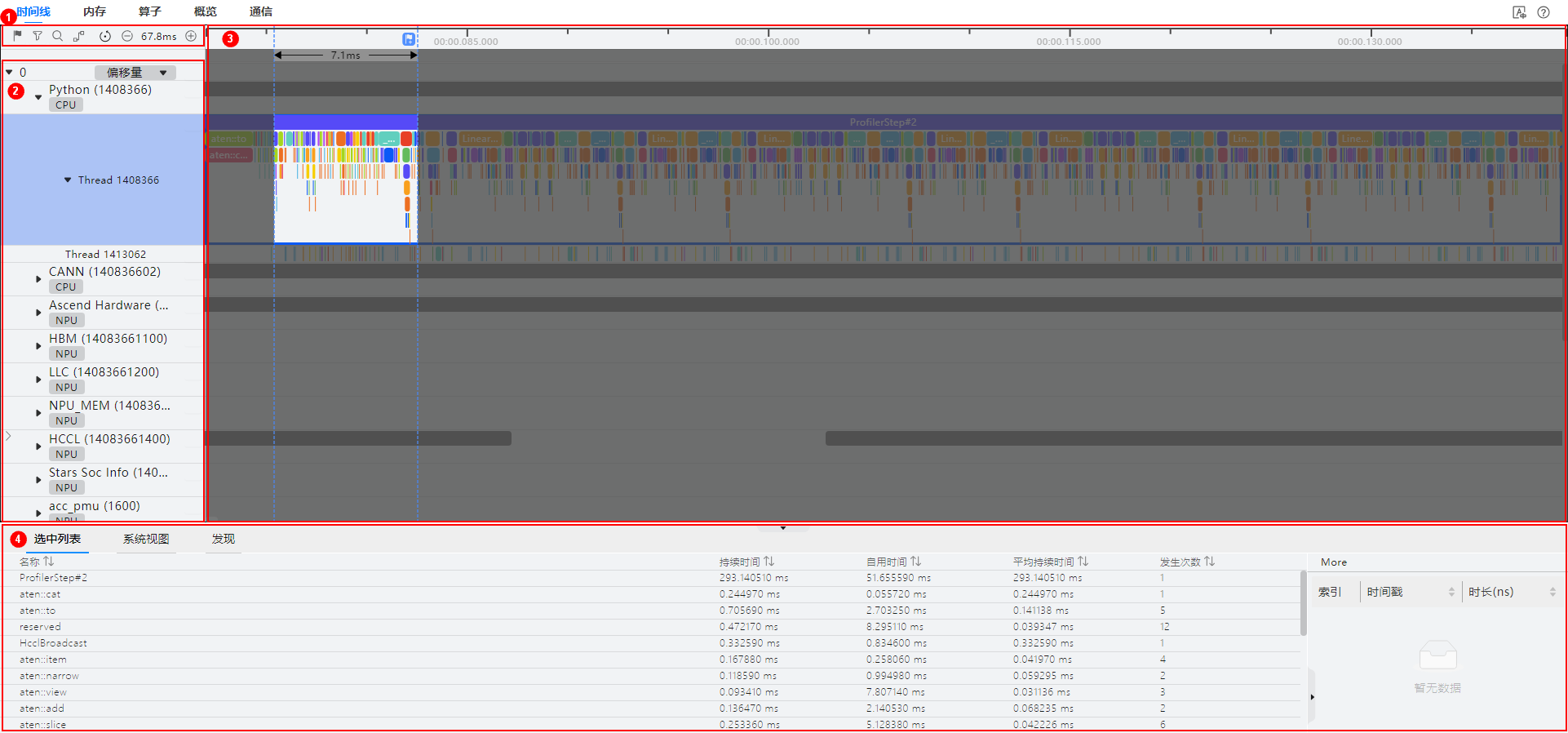
Task: Click the help question mark icon
Action: point(1544,12)
